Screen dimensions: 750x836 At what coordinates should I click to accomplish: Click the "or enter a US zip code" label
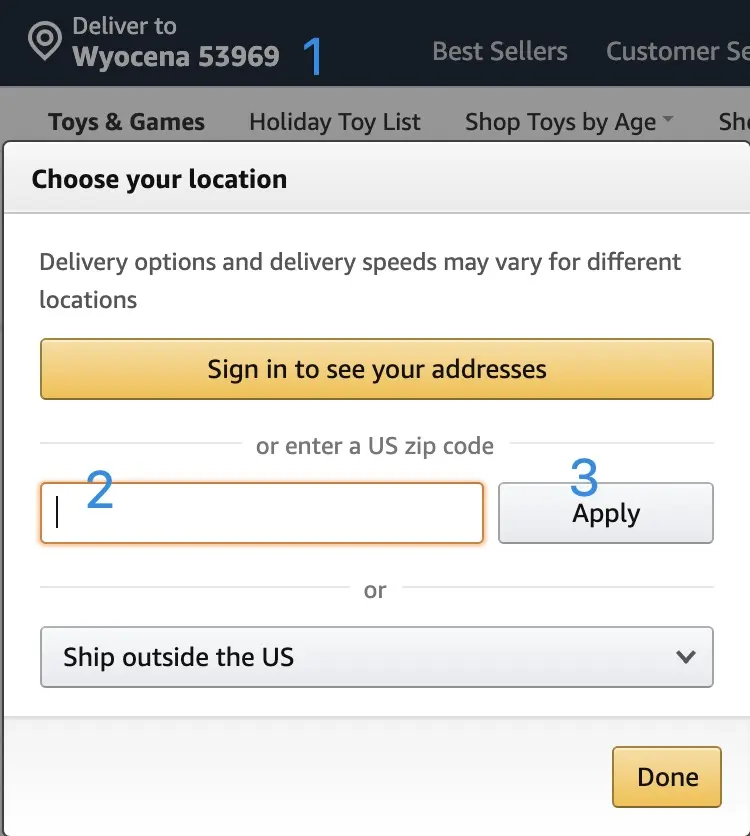tap(375, 445)
